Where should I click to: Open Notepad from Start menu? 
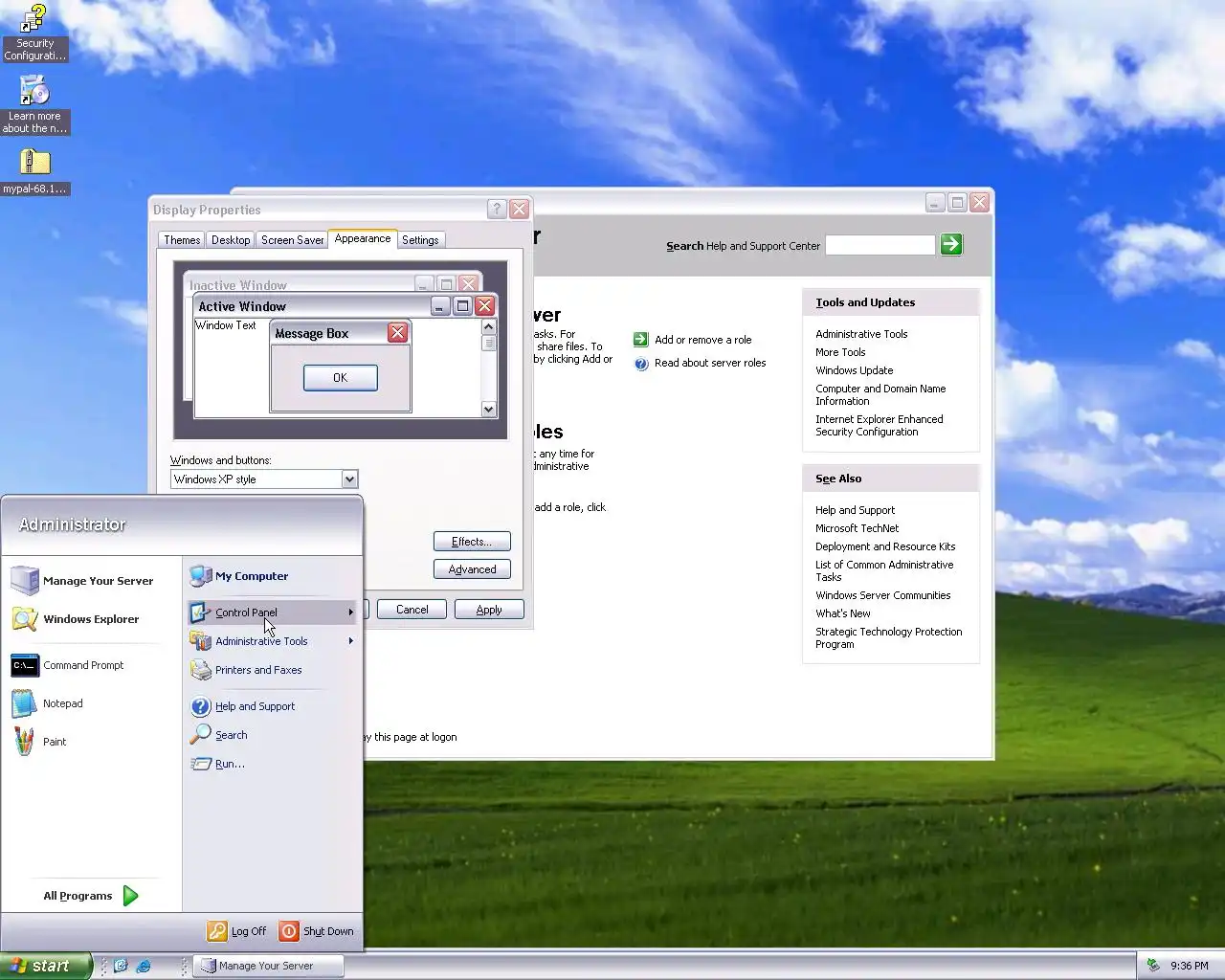tap(48, 703)
